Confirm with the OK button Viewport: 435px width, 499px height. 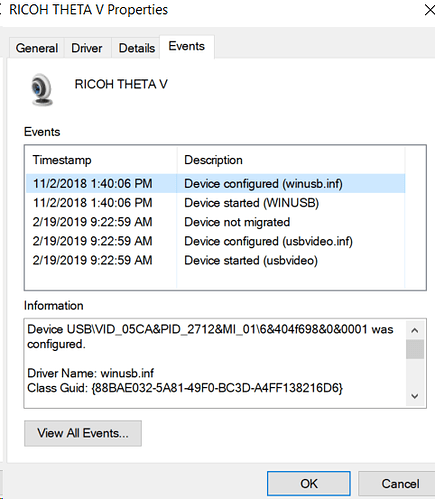click(309, 484)
